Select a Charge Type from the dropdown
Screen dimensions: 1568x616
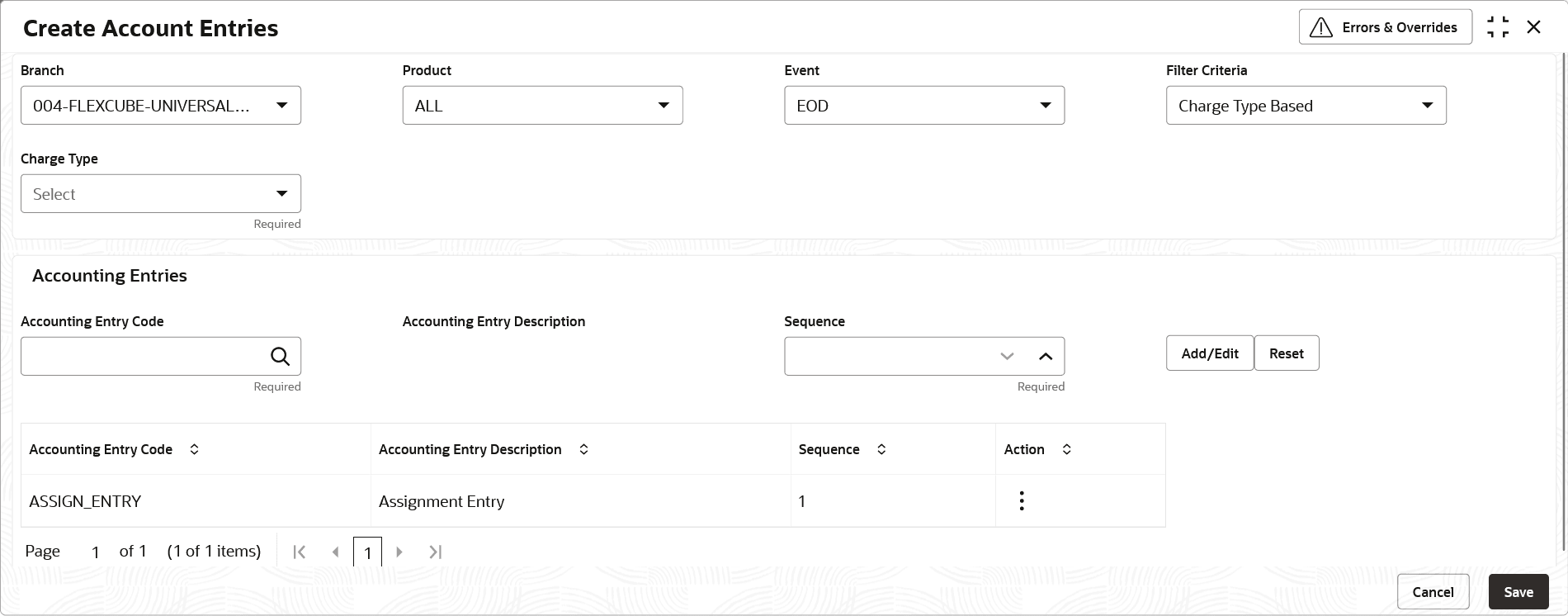click(281, 194)
